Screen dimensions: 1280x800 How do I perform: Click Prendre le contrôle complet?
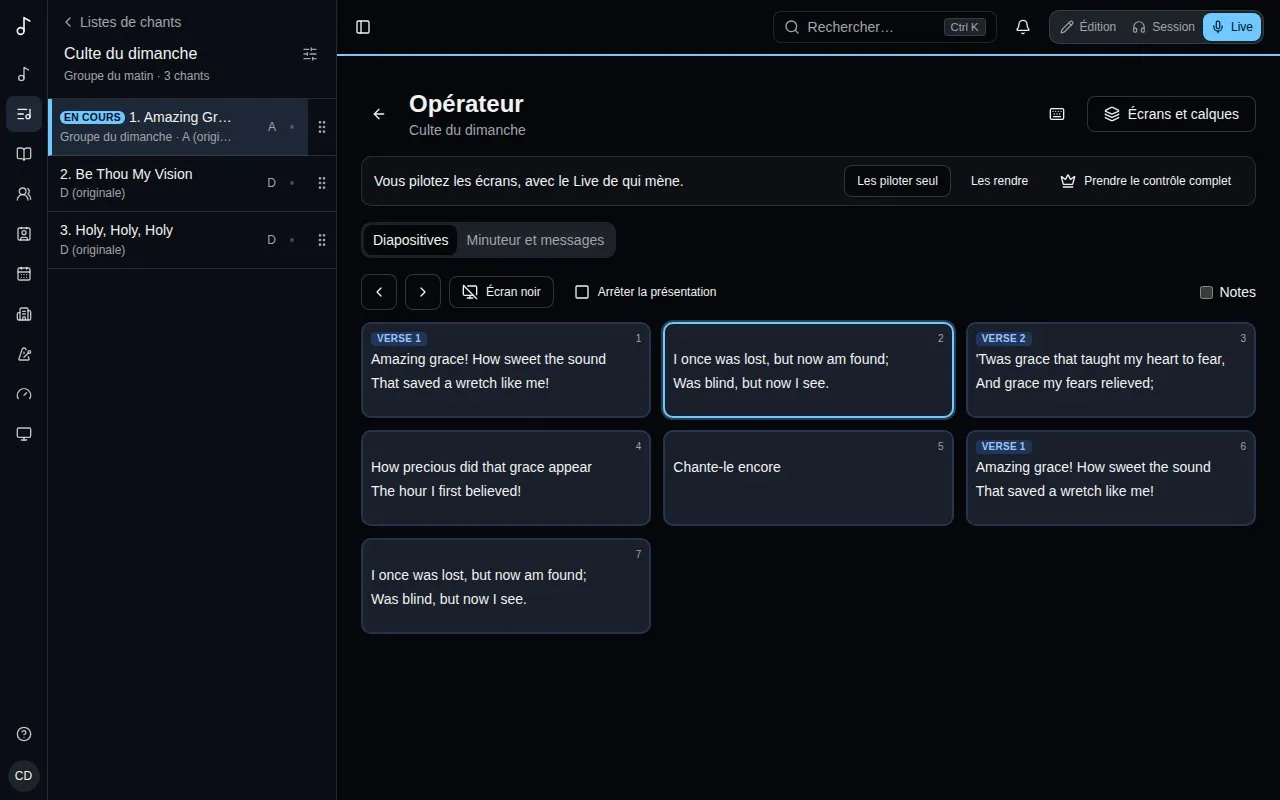click(1146, 181)
